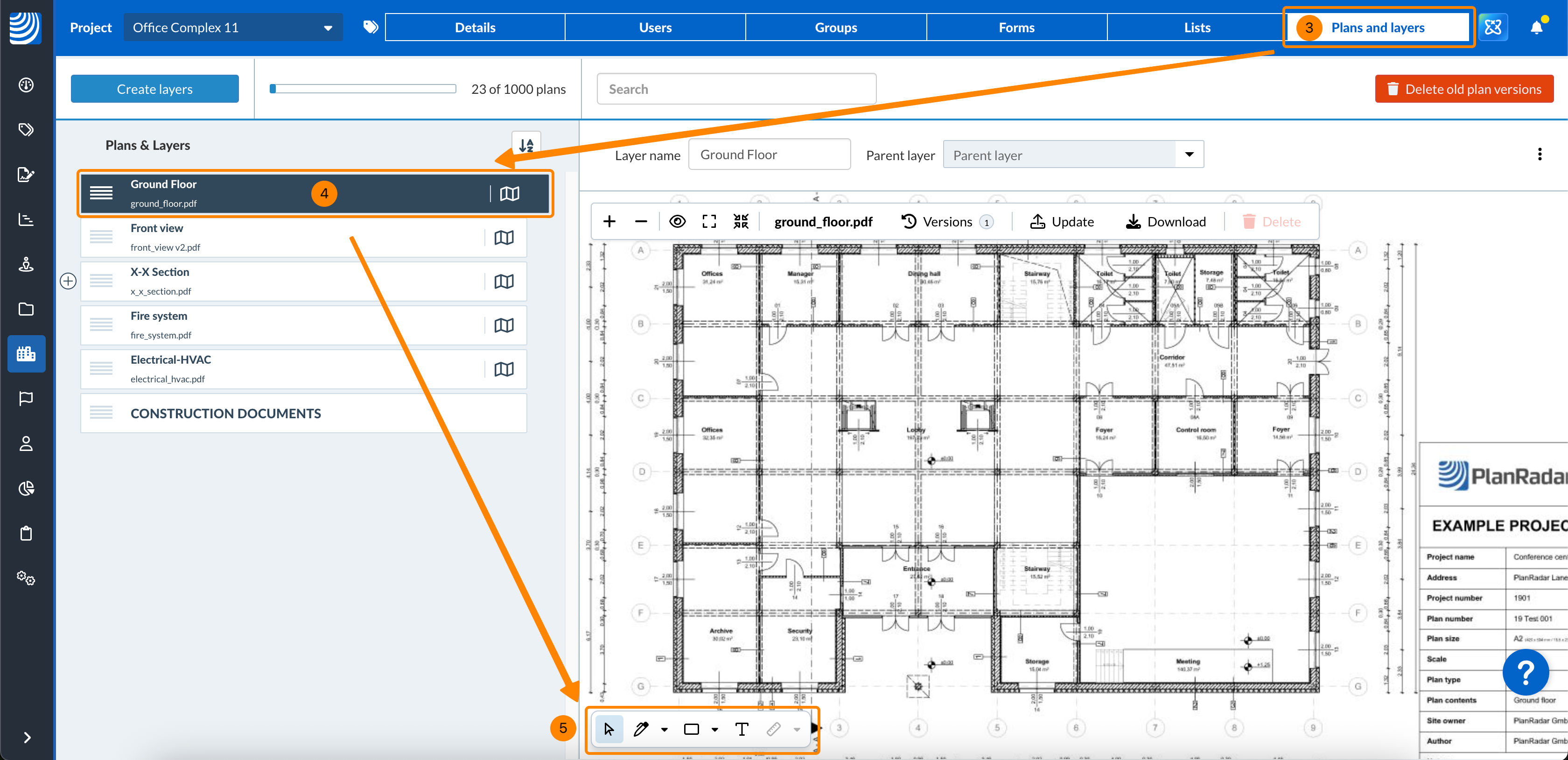Sort plans alphabetically with A-Z icon

click(x=526, y=145)
